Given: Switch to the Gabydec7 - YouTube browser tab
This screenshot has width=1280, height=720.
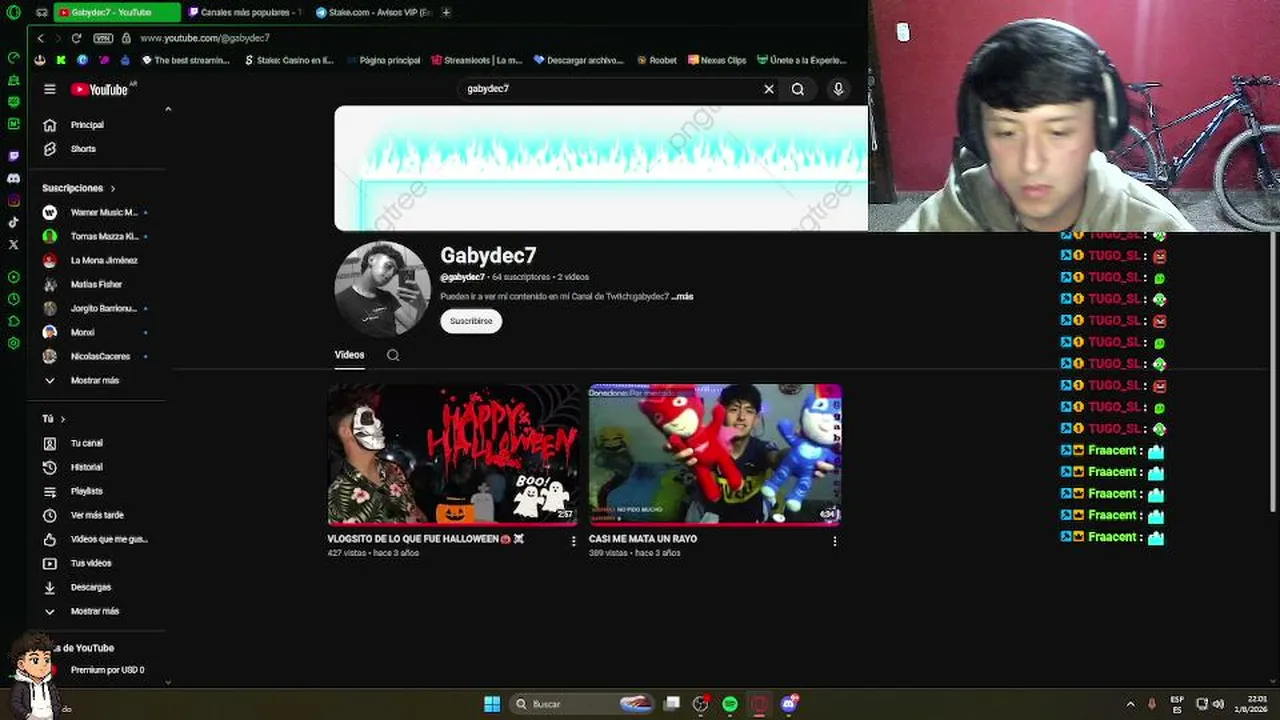Looking at the screenshot, I should coord(116,12).
